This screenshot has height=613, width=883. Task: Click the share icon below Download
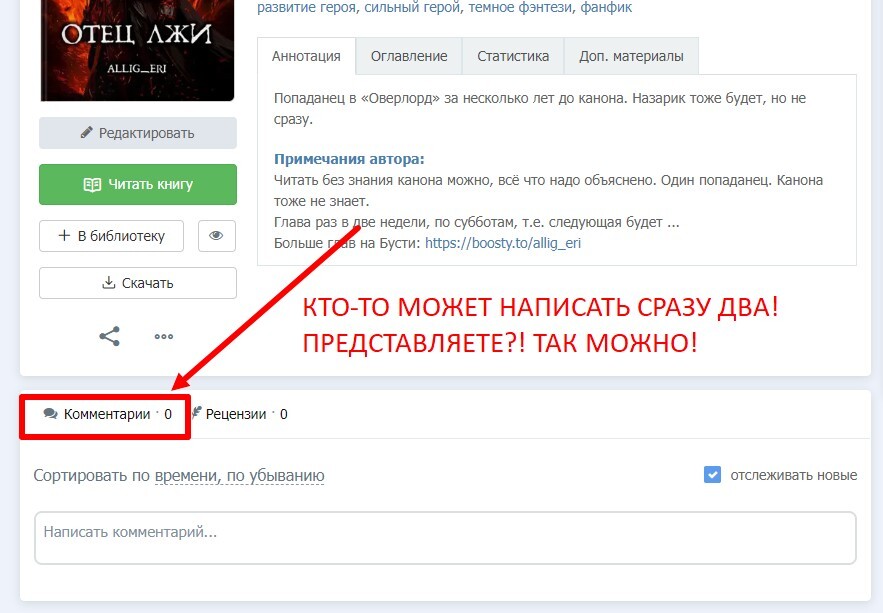pyautogui.click(x=110, y=336)
